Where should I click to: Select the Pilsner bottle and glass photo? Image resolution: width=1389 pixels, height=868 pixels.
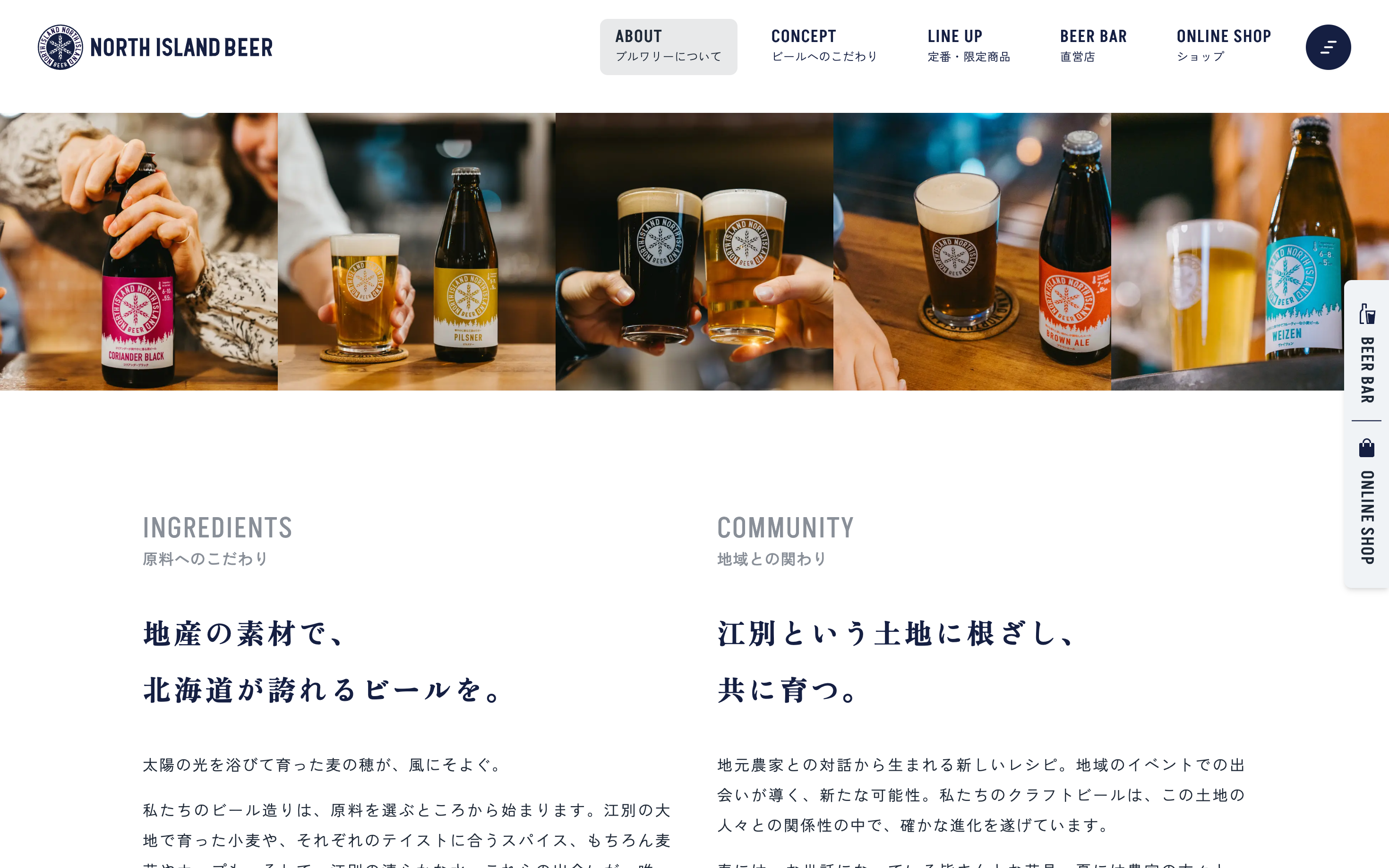(416, 251)
